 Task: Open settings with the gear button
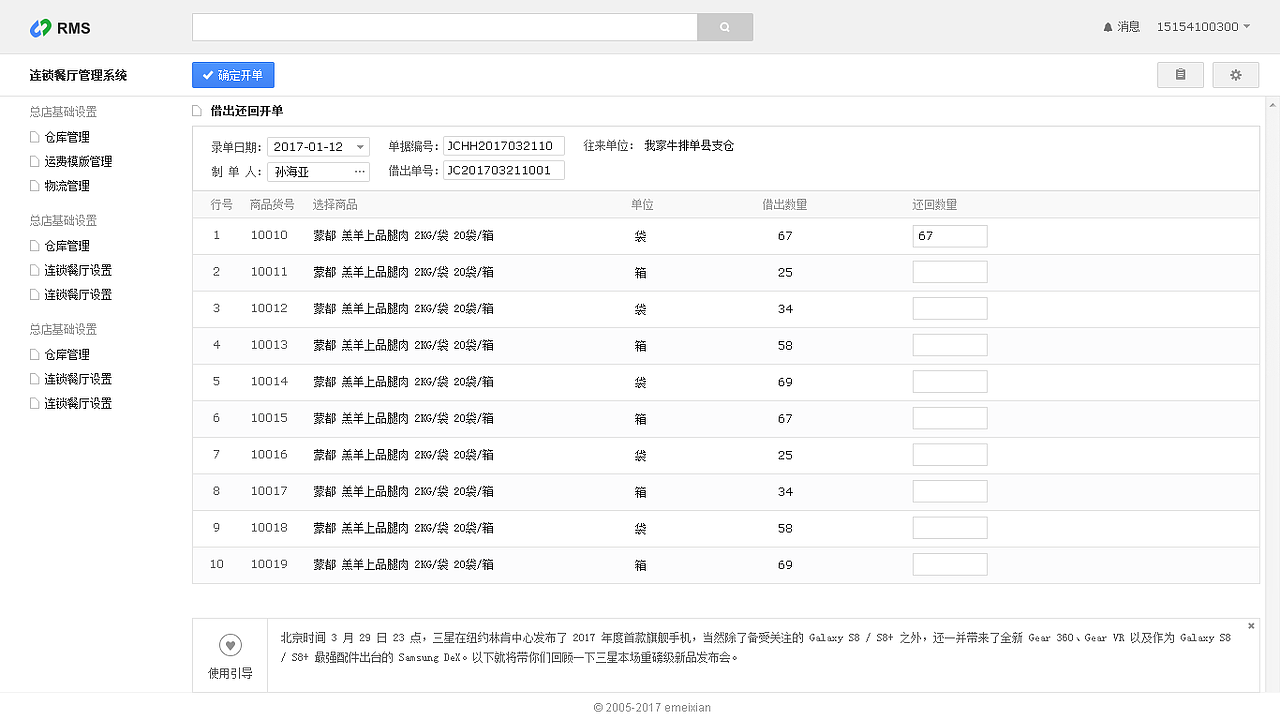pyautogui.click(x=1236, y=75)
